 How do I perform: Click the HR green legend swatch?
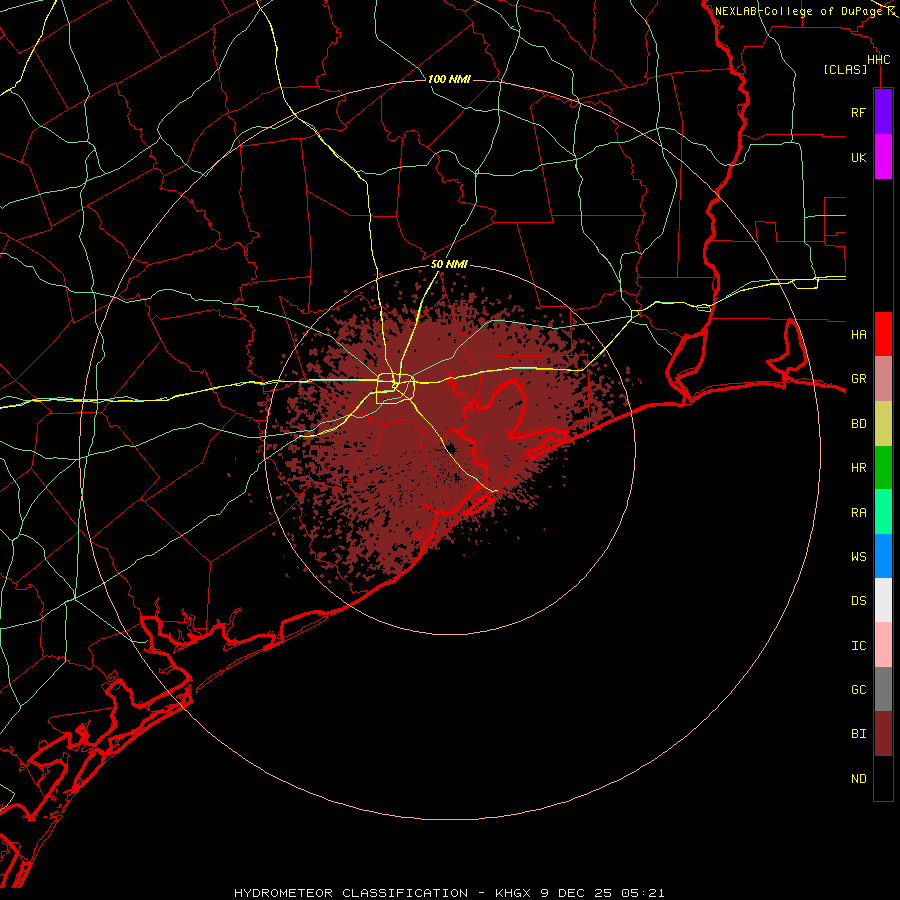tap(883, 467)
